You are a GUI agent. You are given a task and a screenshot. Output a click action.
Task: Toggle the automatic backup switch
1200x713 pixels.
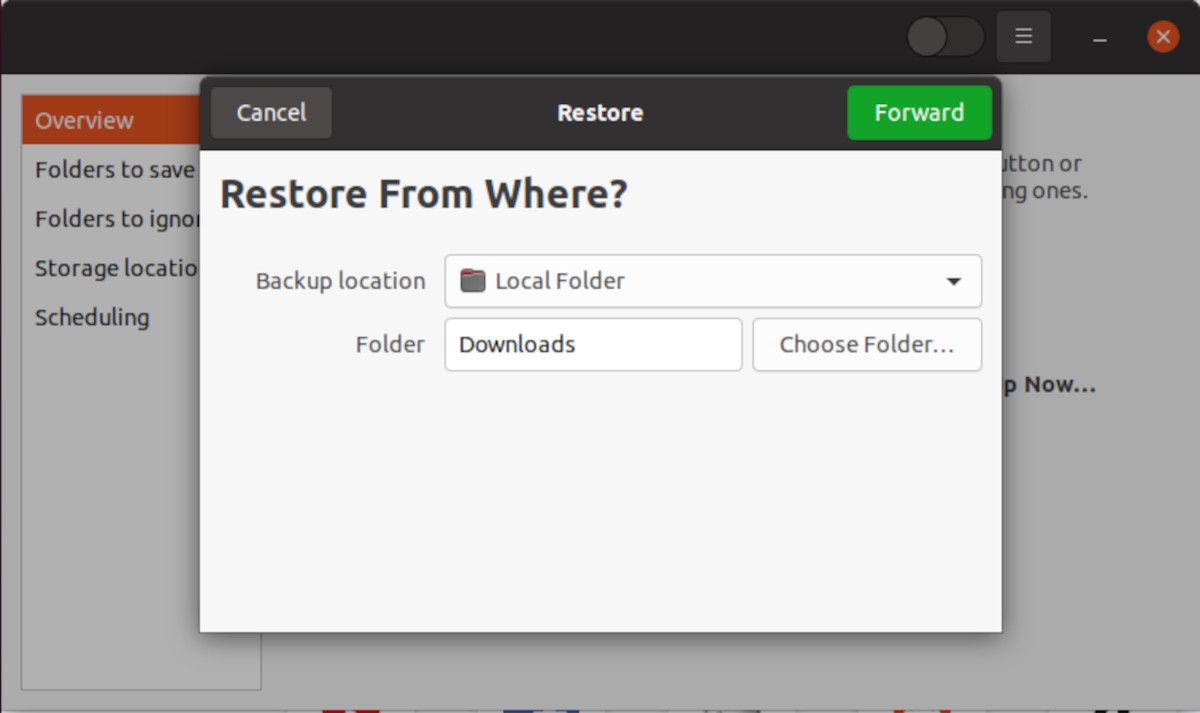click(945, 37)
